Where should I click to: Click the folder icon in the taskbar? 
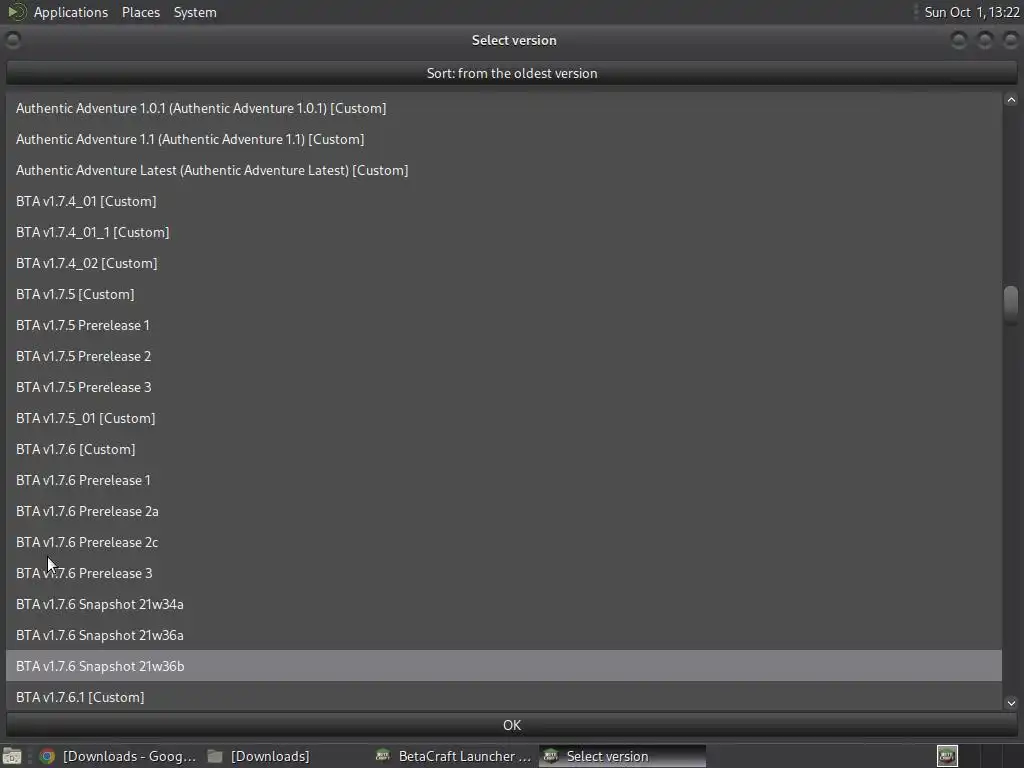pos(215,756)
